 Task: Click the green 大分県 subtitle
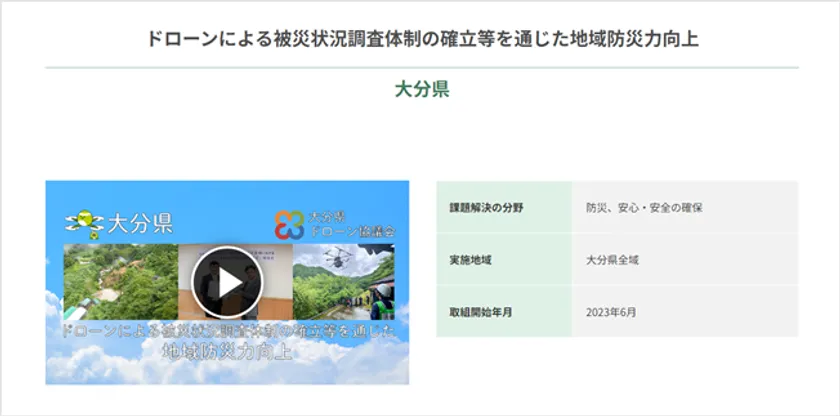(422, 89)
